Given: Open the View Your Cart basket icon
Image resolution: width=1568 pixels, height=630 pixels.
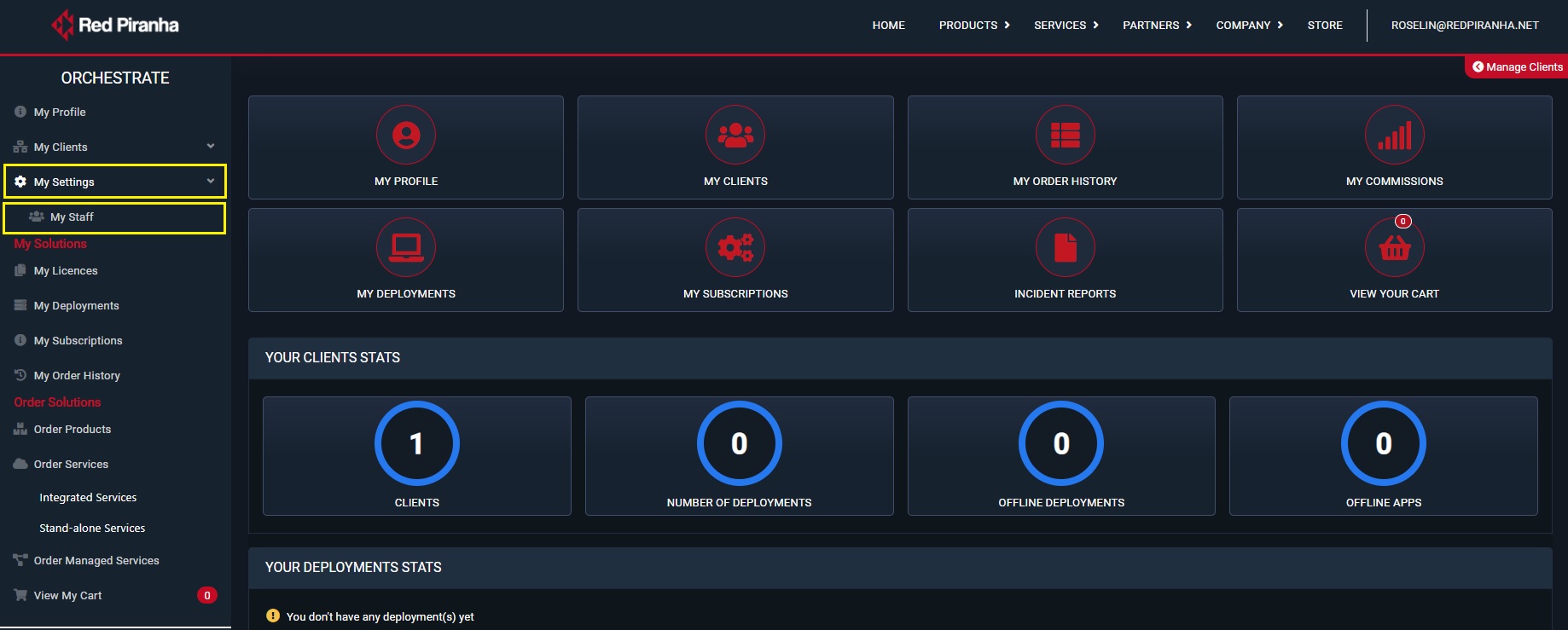Looking at the screenshot, I should [x=1394, y=247].
